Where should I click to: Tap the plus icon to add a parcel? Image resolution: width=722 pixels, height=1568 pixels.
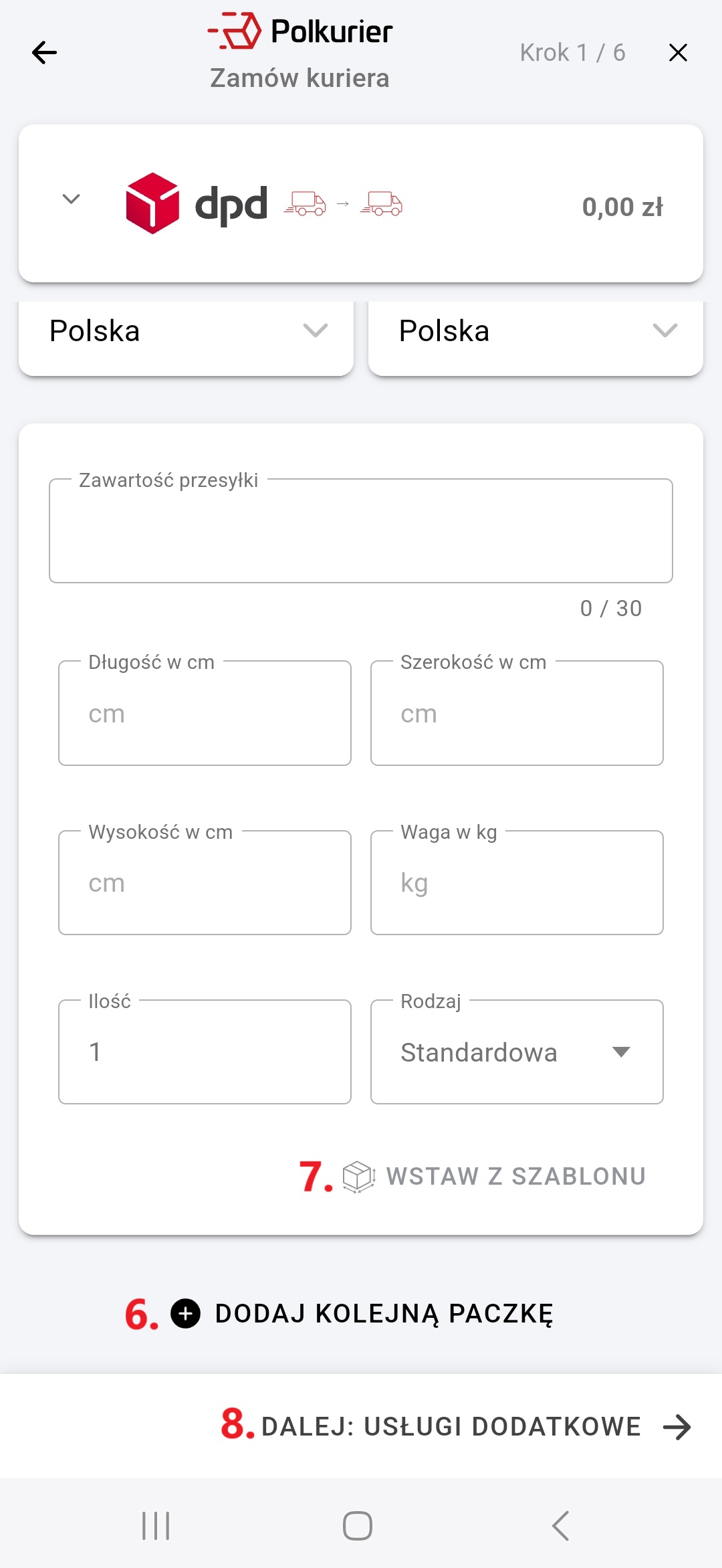(185, 1313)
